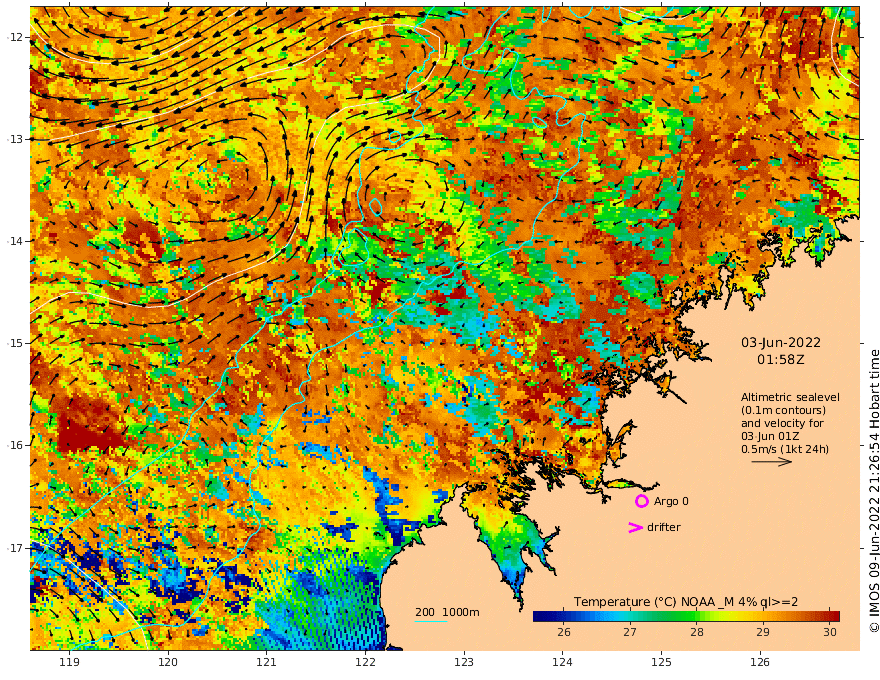Click the '200 1000m' bathymetry label

[447, 612]
